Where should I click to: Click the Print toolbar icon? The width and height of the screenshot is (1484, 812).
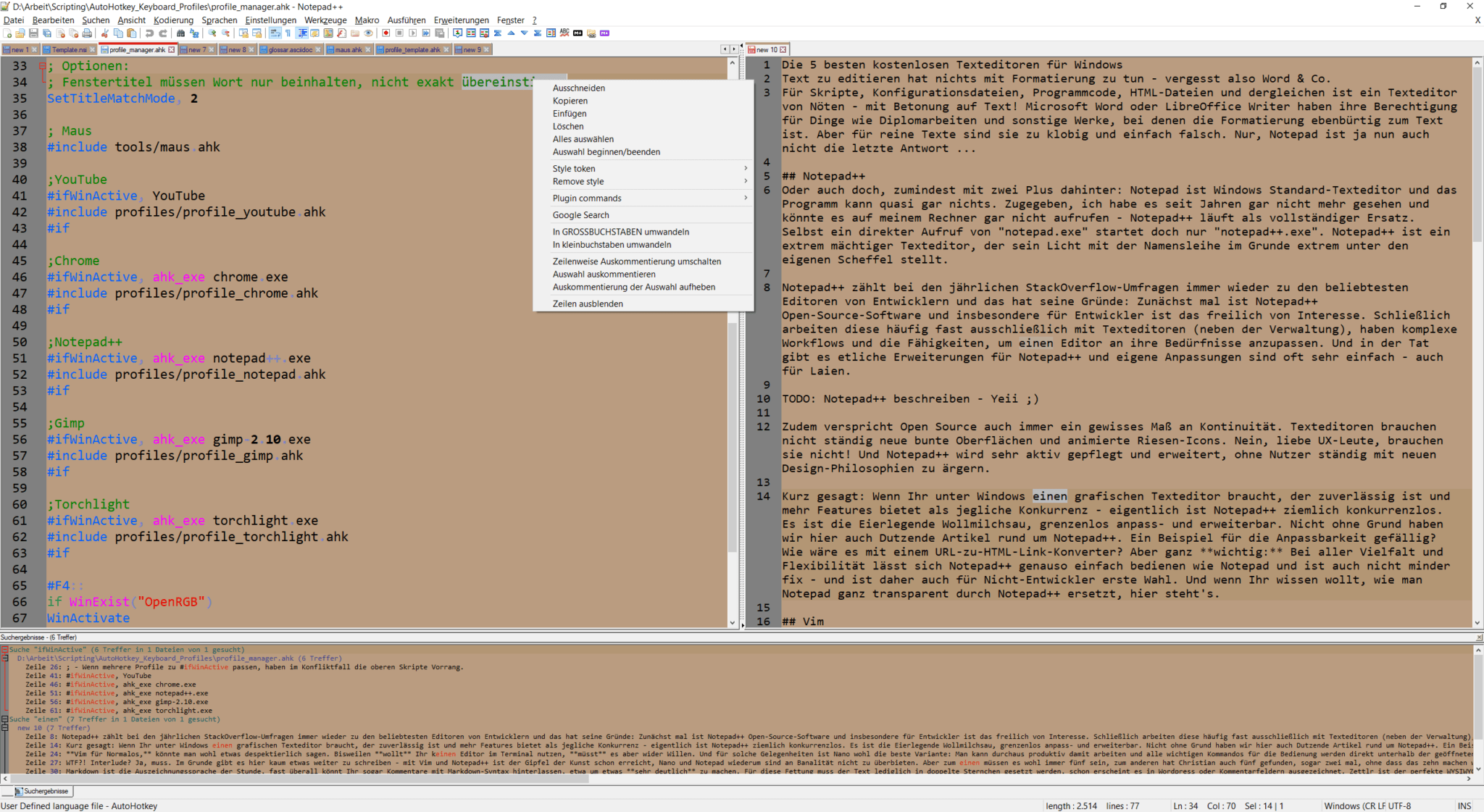coord(87,33)
